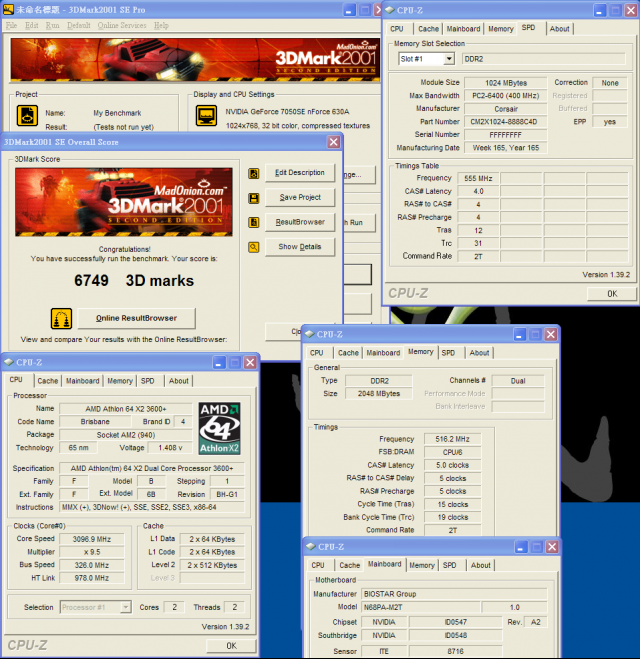Open the Edit menu in 3DMark
Image resolution: width=640 pixels, height=659 pixels.
(x=32, y=25)
